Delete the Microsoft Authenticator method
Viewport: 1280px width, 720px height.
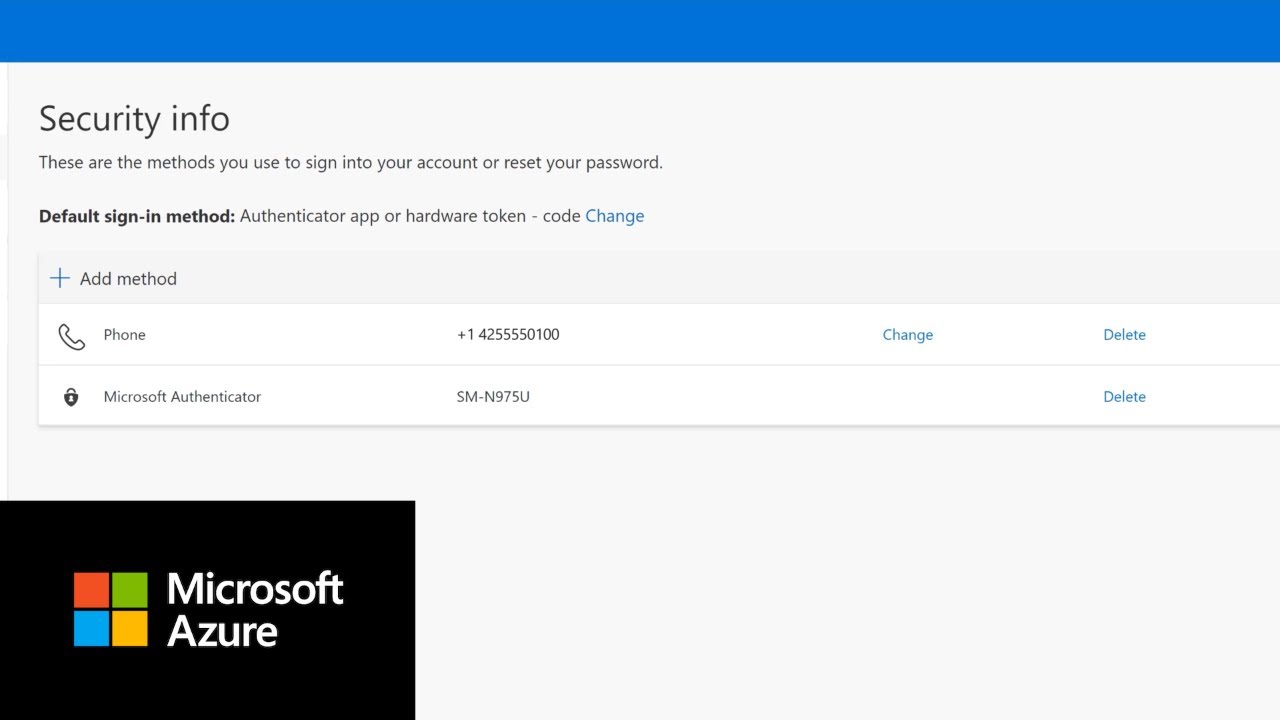click(1124, 397)
